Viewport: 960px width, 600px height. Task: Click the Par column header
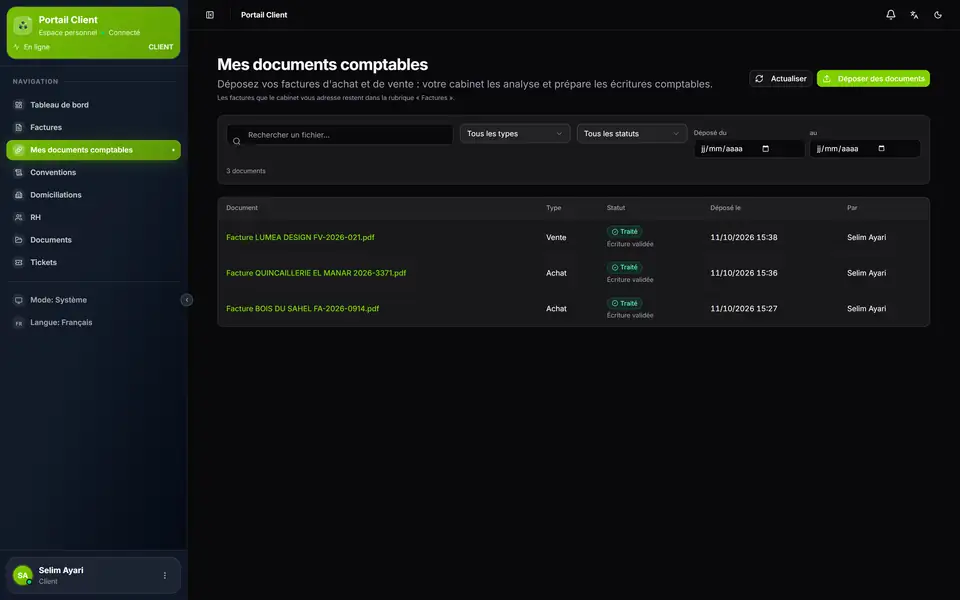tap(852, 208)
